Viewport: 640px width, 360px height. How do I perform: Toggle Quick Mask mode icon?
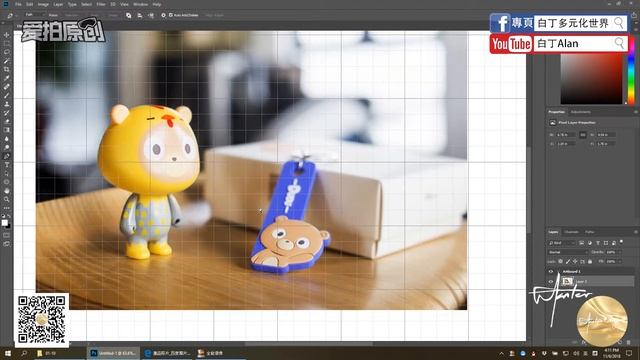(x=7, y=235)
